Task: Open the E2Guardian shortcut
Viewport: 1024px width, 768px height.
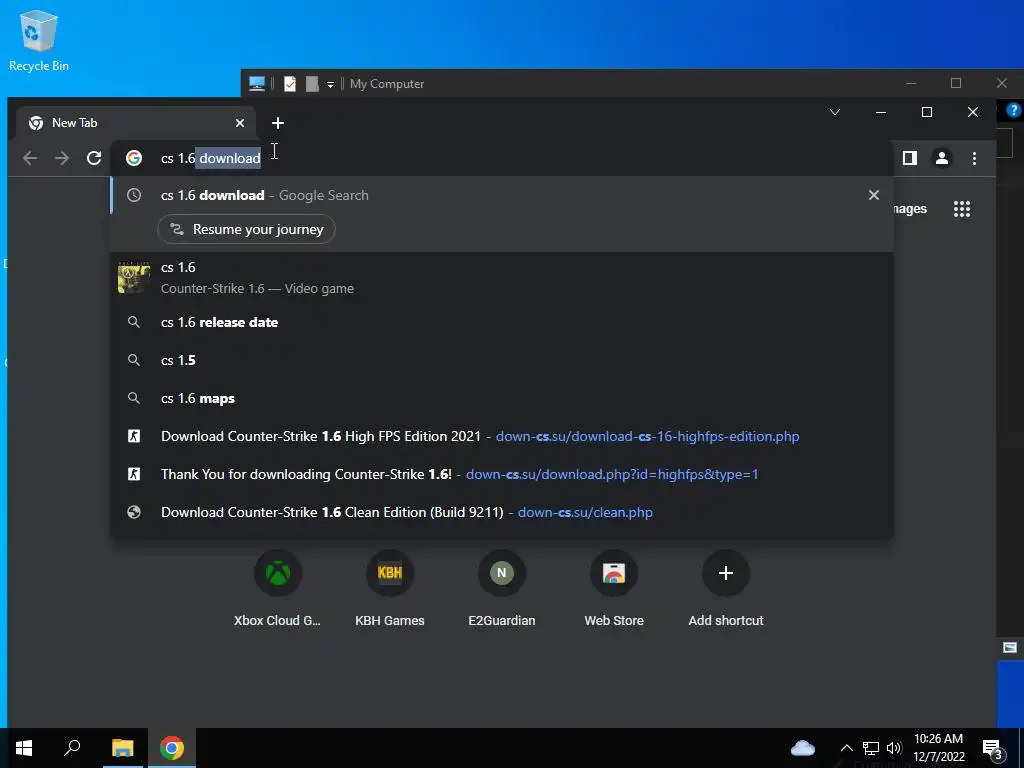Action: pos(502,589)
